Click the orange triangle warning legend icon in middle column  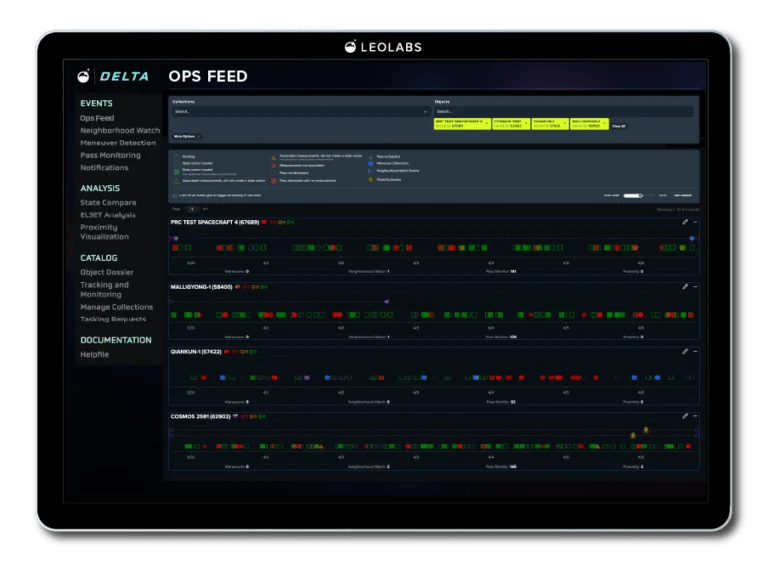click(273, 158)
